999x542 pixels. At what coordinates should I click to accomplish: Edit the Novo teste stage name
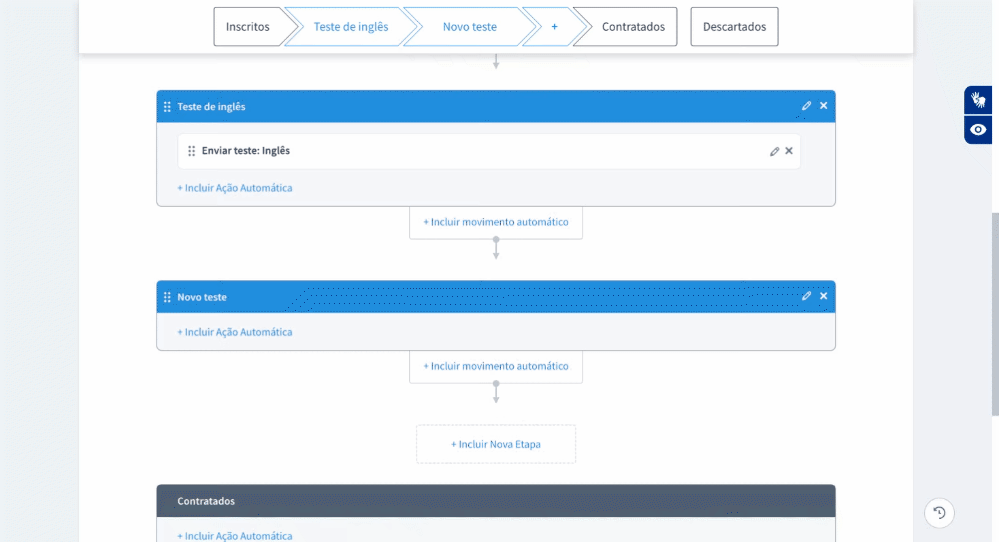click(806, 296)
